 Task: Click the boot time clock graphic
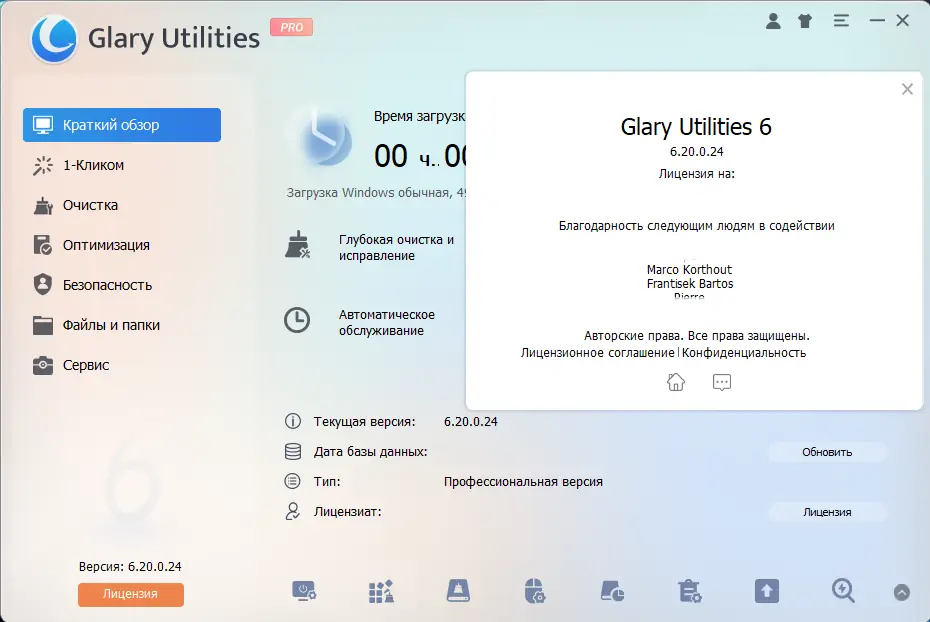point(324,141)
